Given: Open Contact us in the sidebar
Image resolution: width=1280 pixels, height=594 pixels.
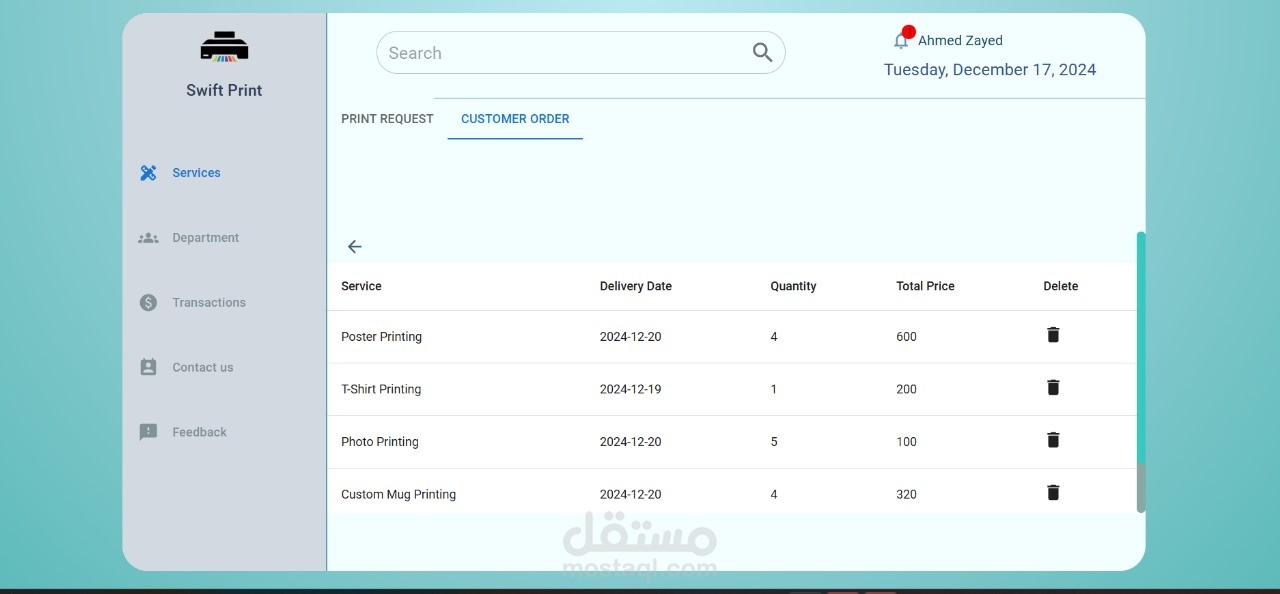Looking at the screenshot, I should point(202,367).
